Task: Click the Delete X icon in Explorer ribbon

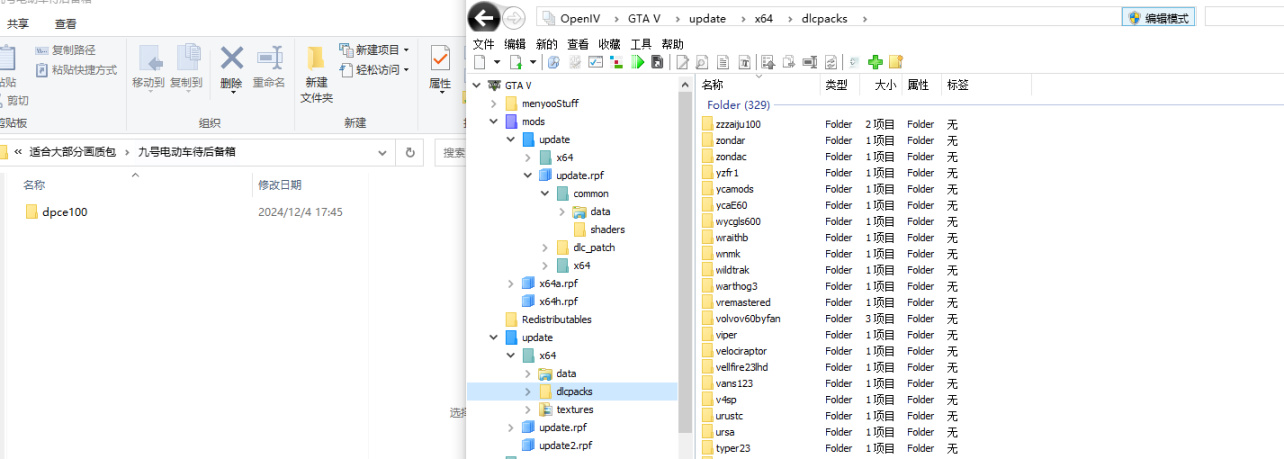Action: pyautogui.click(x=232, y=58)
